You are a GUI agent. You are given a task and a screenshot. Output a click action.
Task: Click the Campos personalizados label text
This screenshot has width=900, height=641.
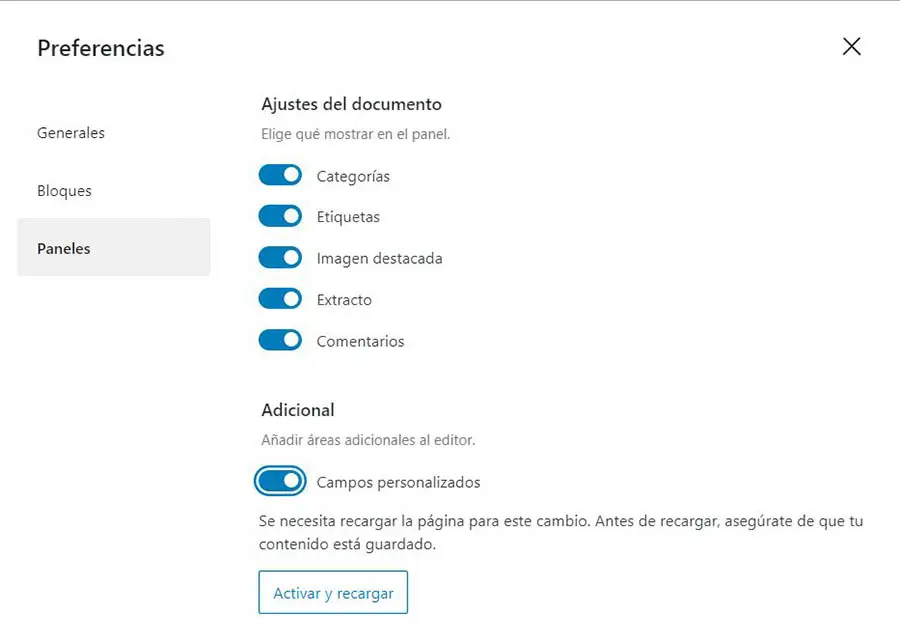tap(398, 483)
